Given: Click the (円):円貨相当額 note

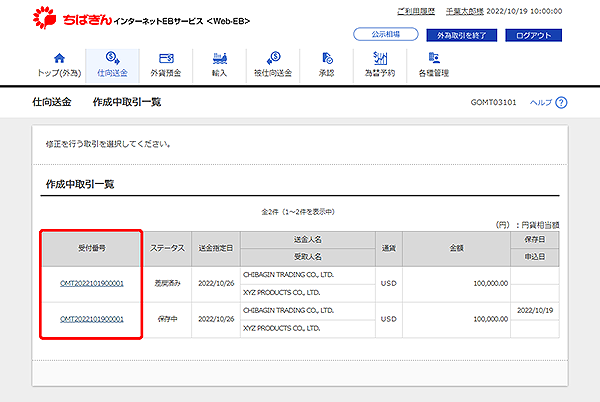Looking at the screenshot, I should pyautogui.click(x=527, y=225).
